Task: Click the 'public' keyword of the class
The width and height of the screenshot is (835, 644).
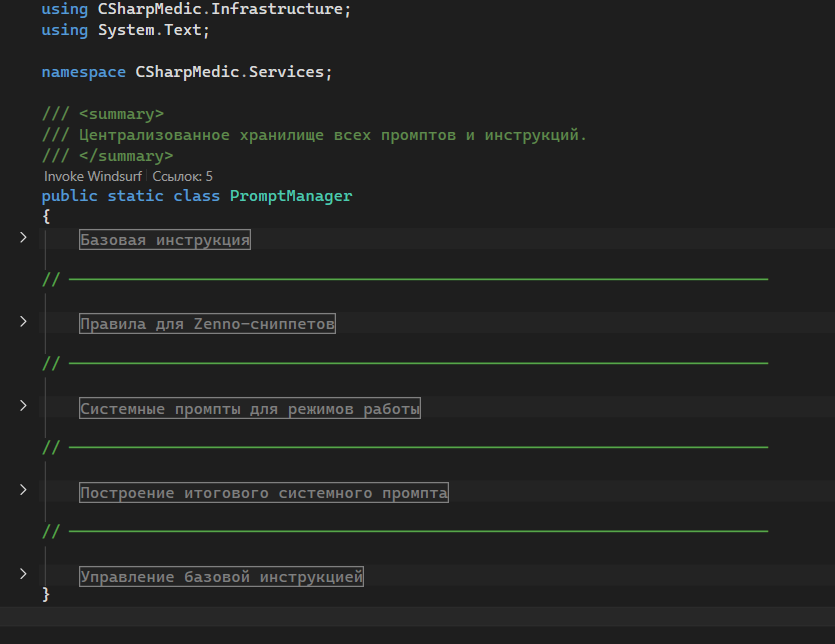Action: coord(69,196)
